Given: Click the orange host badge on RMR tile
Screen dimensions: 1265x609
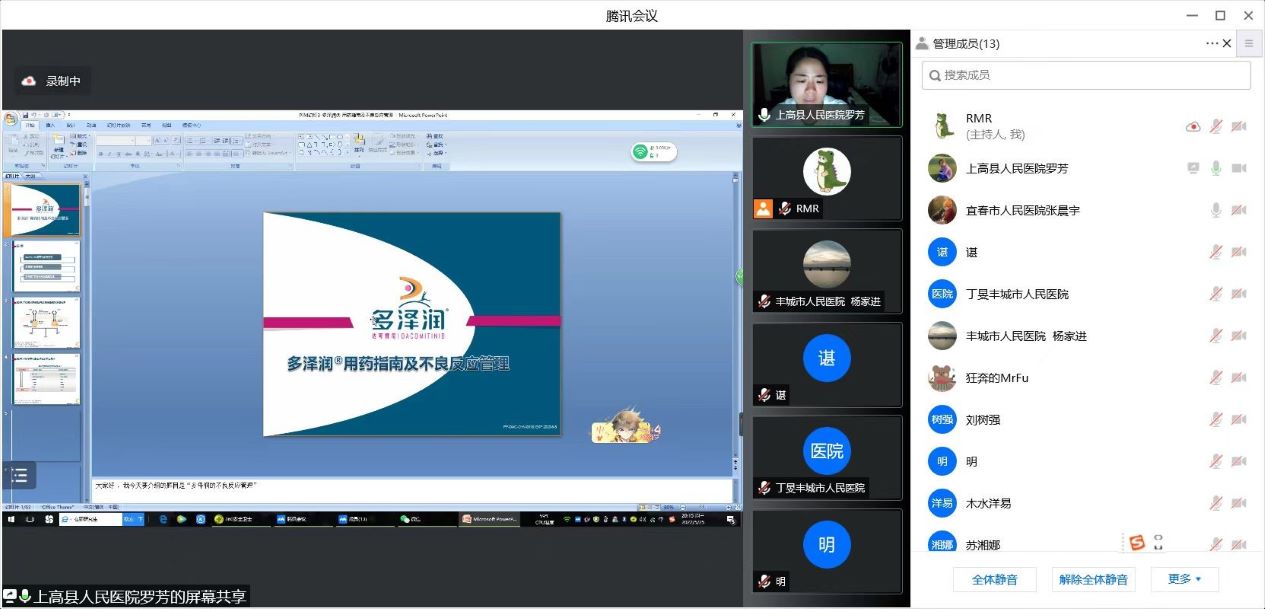Looking at the screenshot, I should (764, 209).
